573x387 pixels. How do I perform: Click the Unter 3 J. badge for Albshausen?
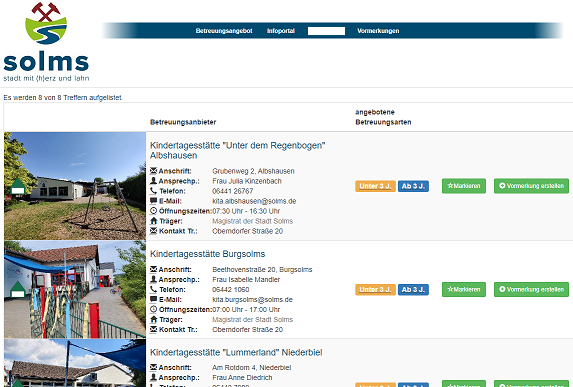(x=375, y=186)
